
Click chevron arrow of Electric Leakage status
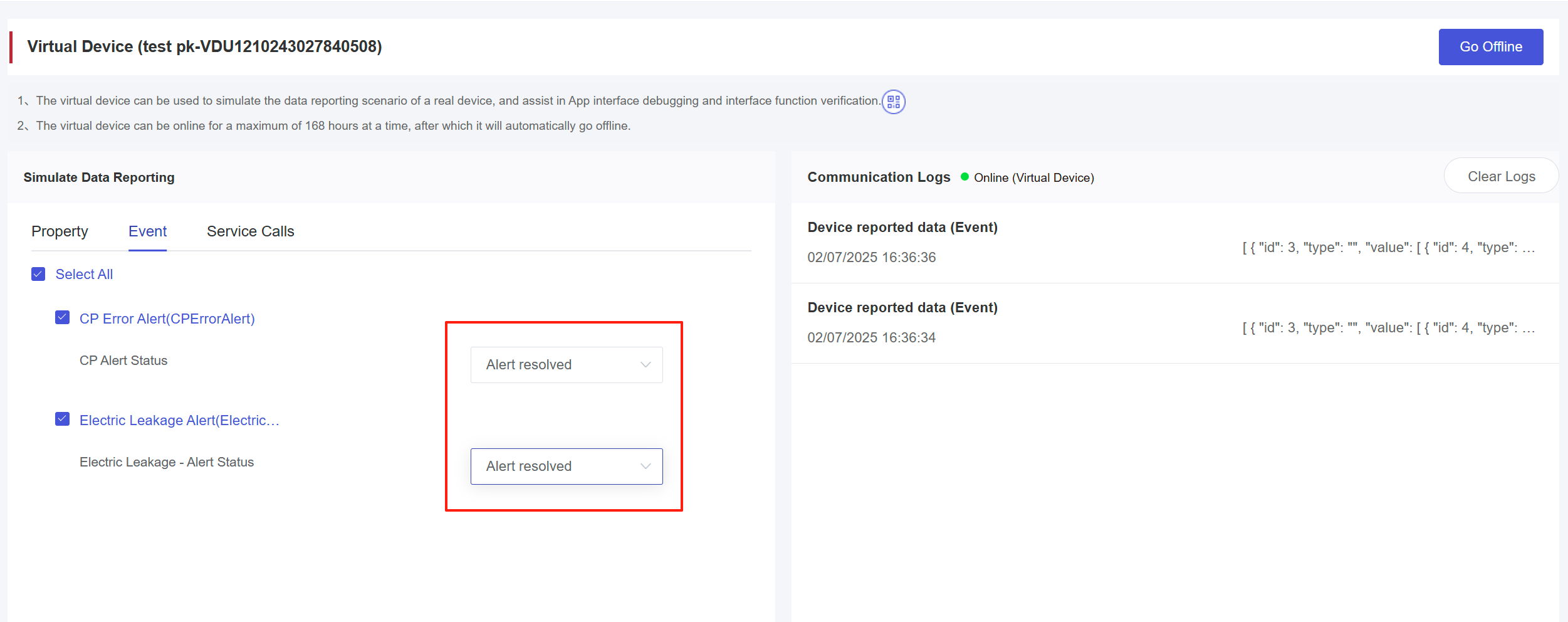tap(645, 467)
